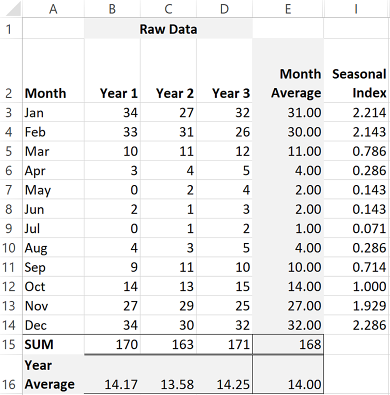Click the Year 1 sum cell 170
Screen dimensions: 390x395
[x=112, y=344]
